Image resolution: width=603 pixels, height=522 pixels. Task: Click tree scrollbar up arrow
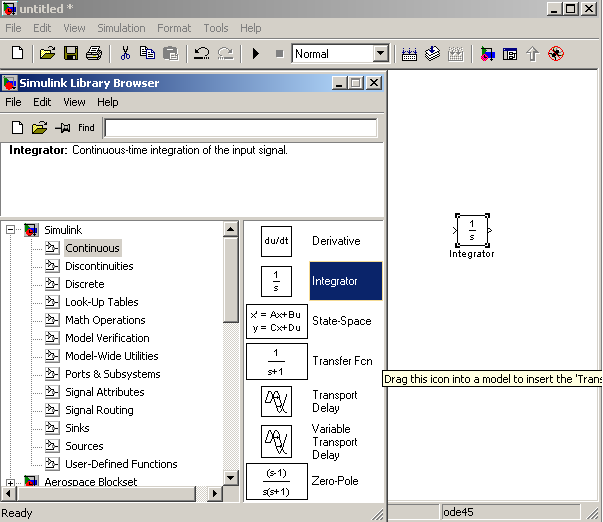pos(230,230)
